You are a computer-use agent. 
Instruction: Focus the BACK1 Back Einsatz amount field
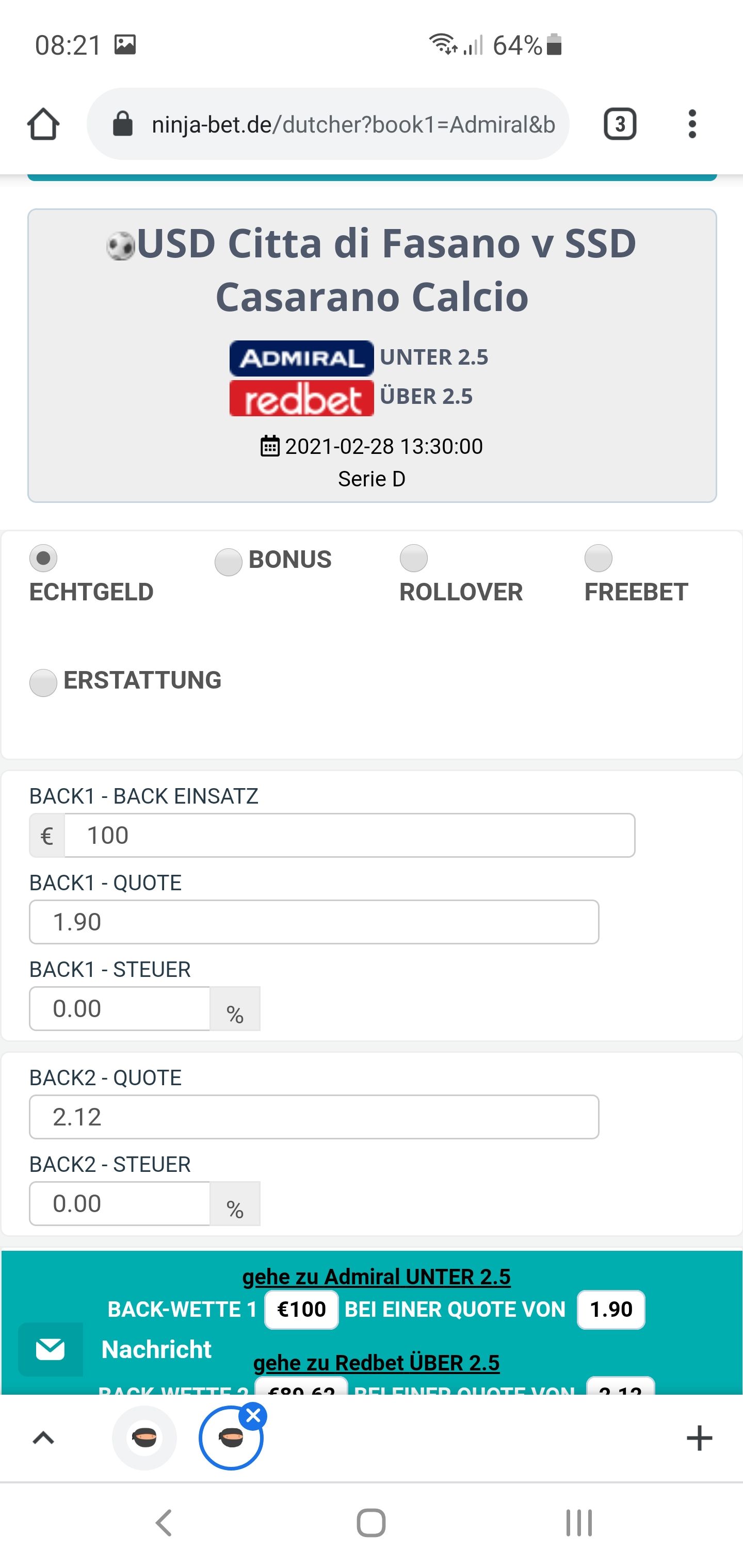point(350,835)
